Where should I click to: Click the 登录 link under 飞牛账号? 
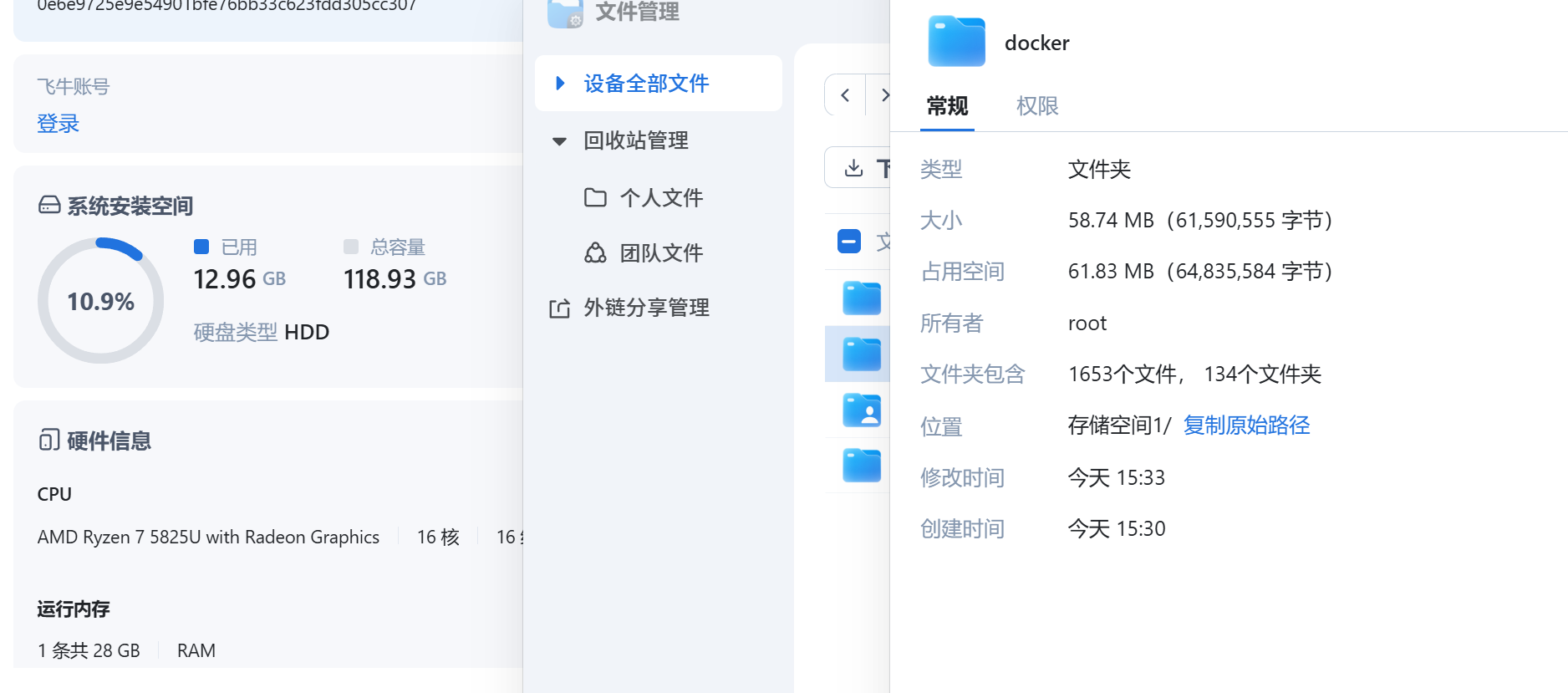click(59, 124)
